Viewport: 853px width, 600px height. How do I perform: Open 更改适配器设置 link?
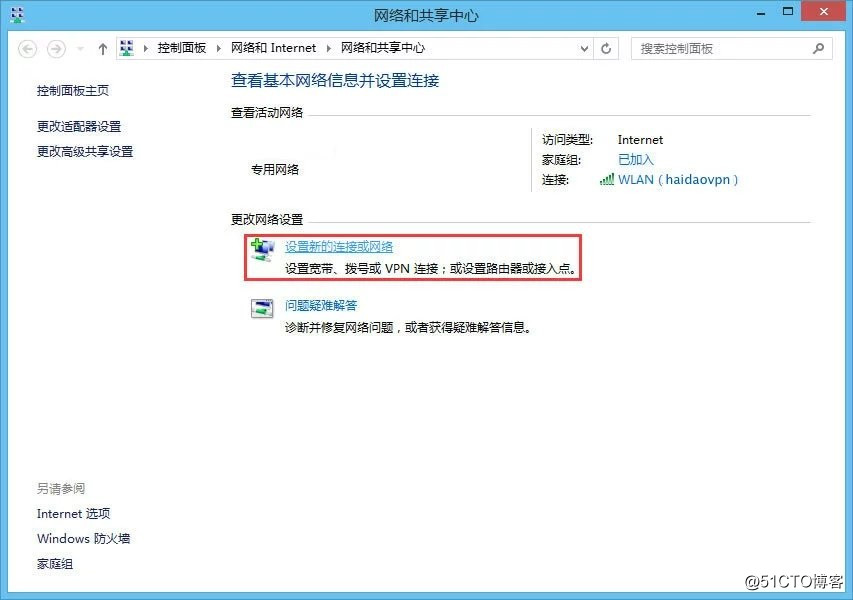tap(79, 126)
